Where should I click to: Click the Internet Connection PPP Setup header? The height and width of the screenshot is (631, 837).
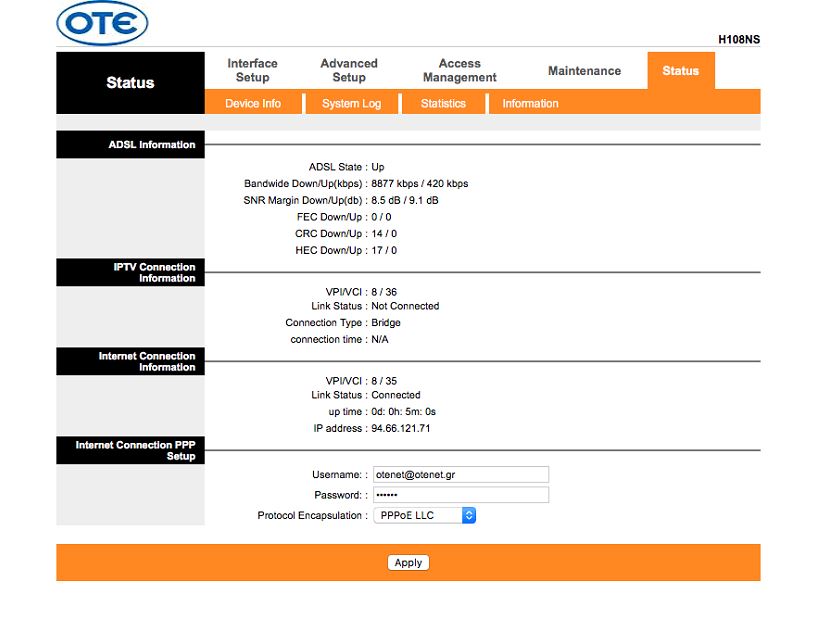[130, 451]
